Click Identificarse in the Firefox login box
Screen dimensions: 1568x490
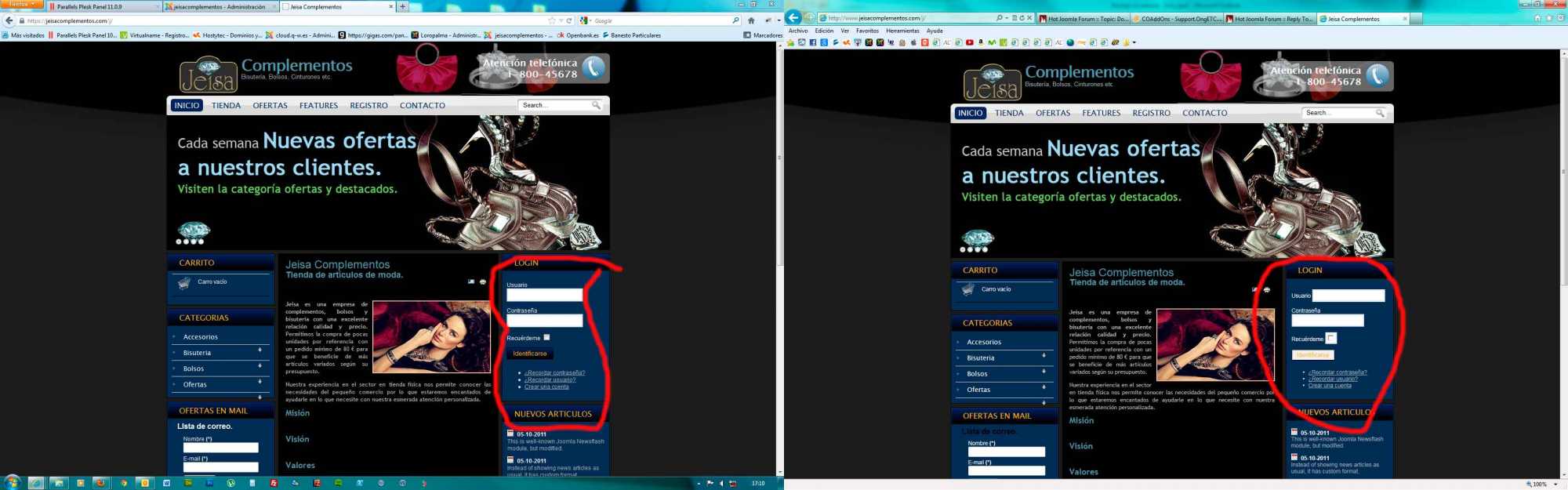click(530, 354)
